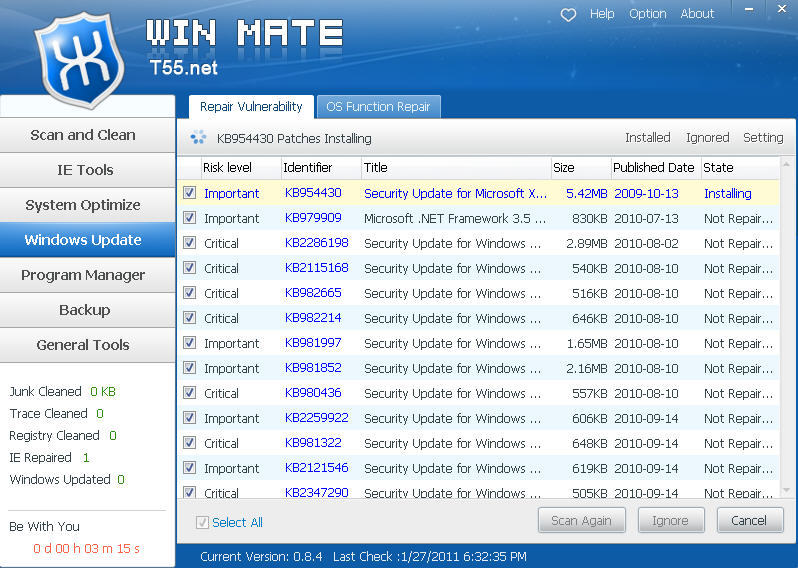Image resolution: width=798 pixels, height=568 pixels.
Task: Uncheck the KB2121546 row checkbox
Action: [189, 467]
